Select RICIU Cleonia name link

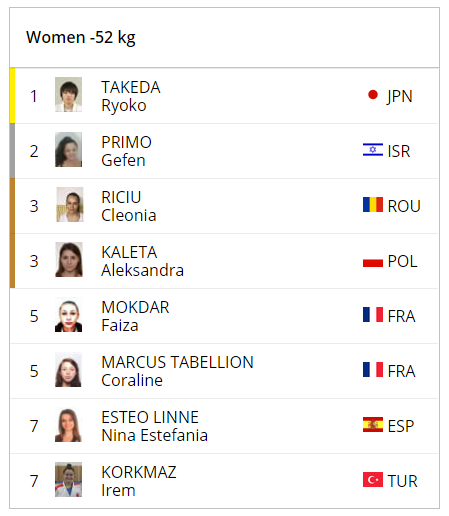click(129, 206)
